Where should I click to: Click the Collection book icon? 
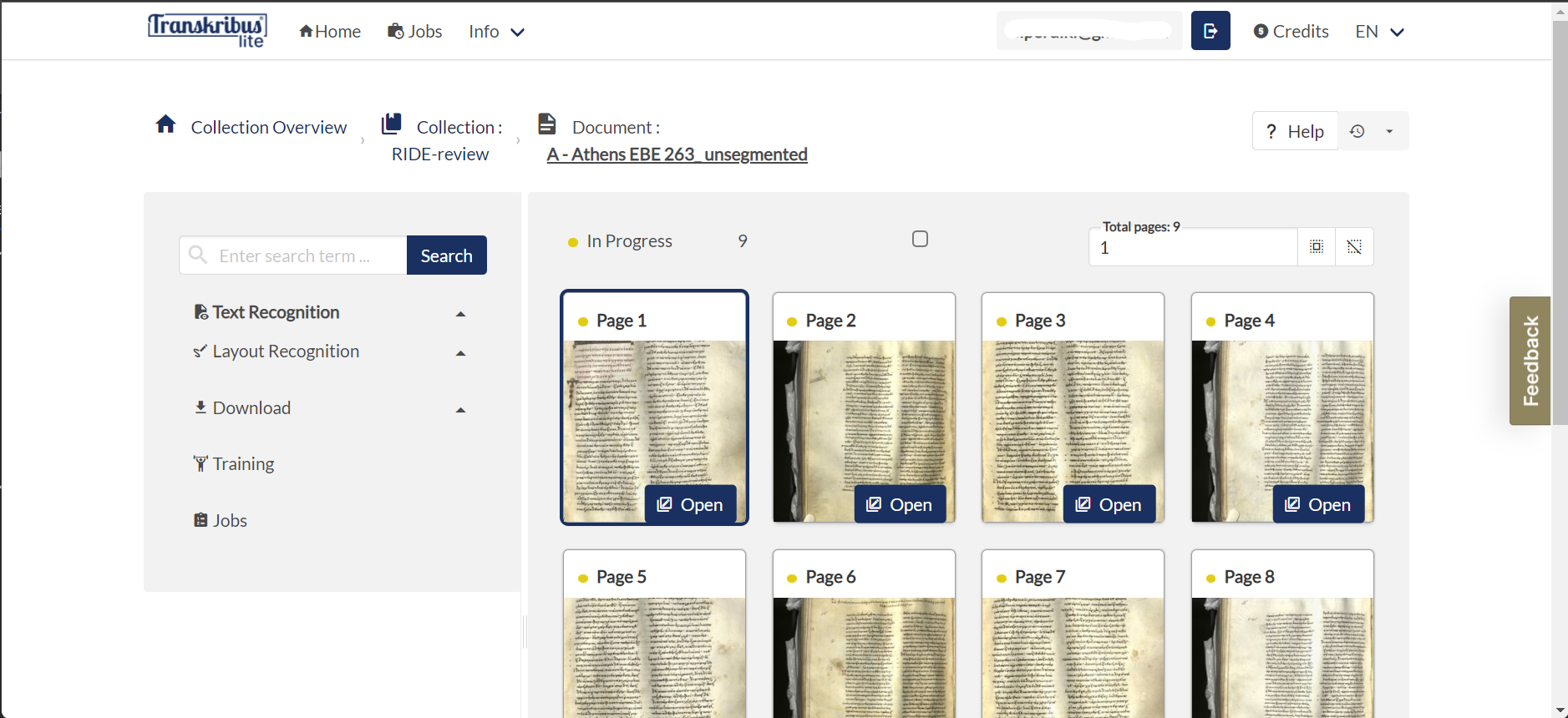[x=391, y=124]
